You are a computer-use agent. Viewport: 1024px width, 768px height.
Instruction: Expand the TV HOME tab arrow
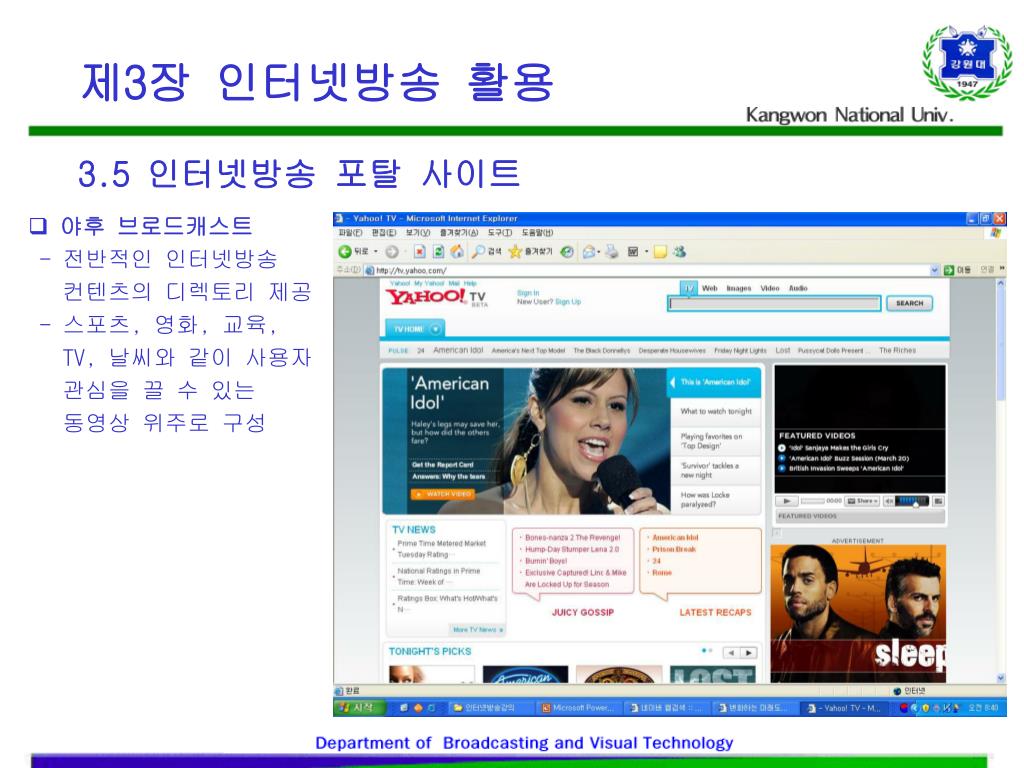click(x=436, y=328)
